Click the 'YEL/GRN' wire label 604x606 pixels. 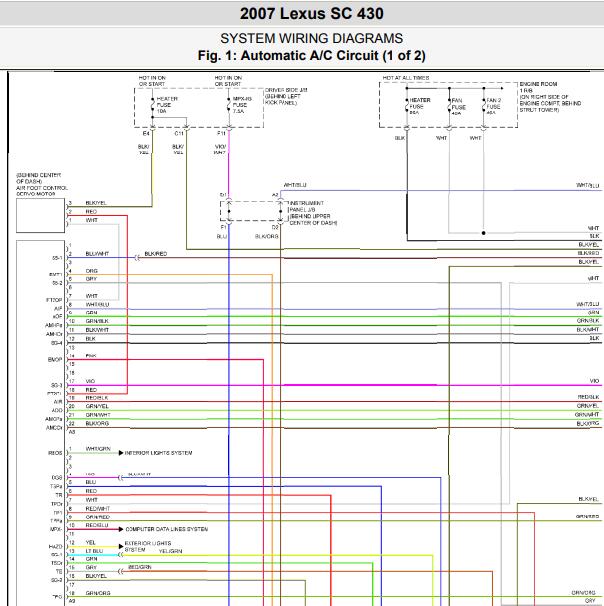[170, 551]
